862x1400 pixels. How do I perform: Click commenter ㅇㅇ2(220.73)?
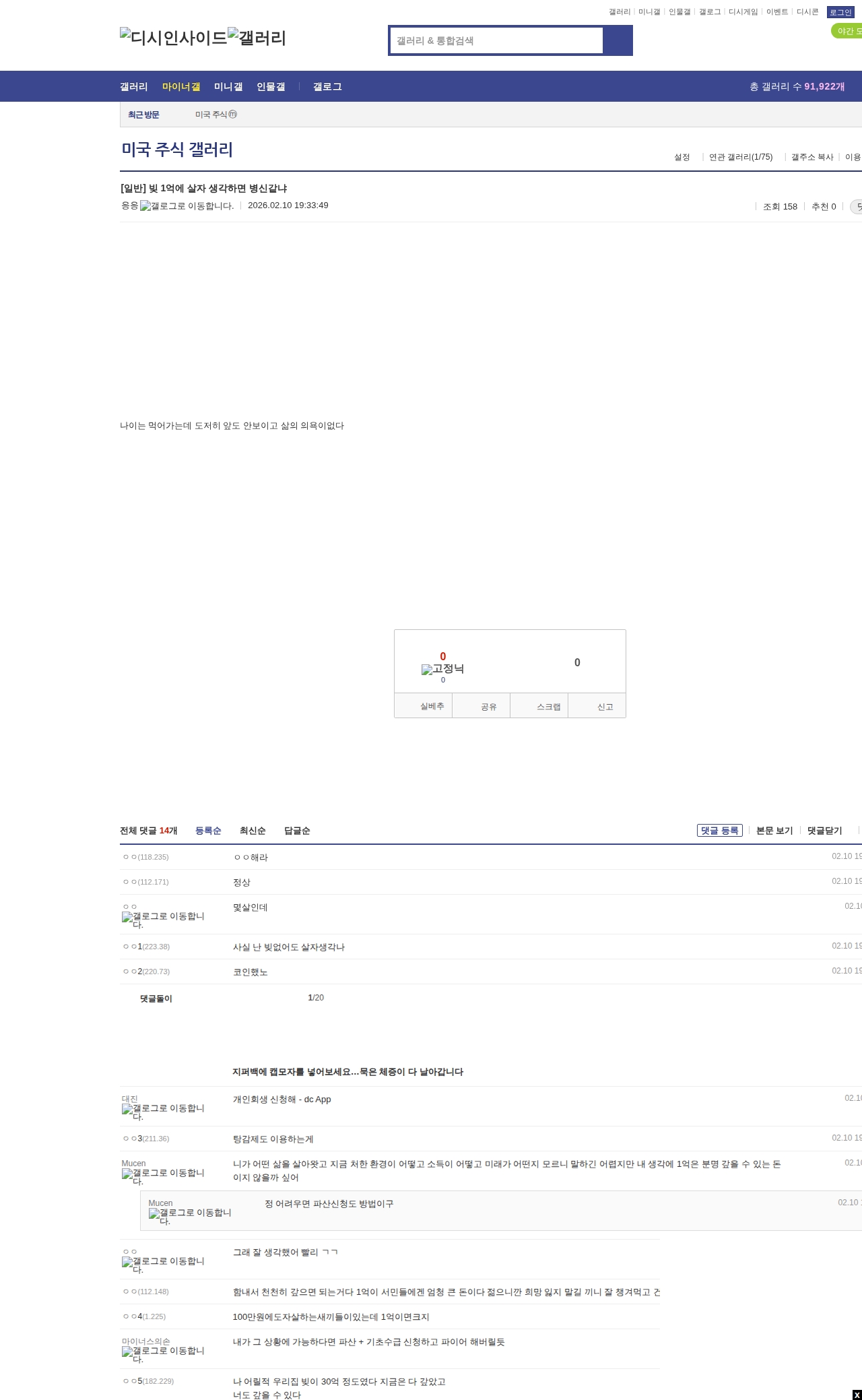pos(146,972)
